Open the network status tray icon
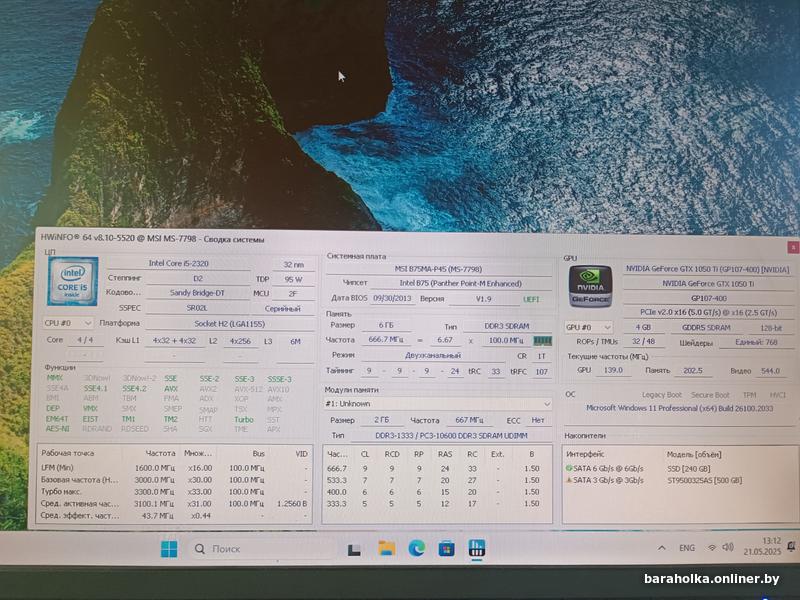This screenshot has width=800, height=600. [x=711, y=548]
